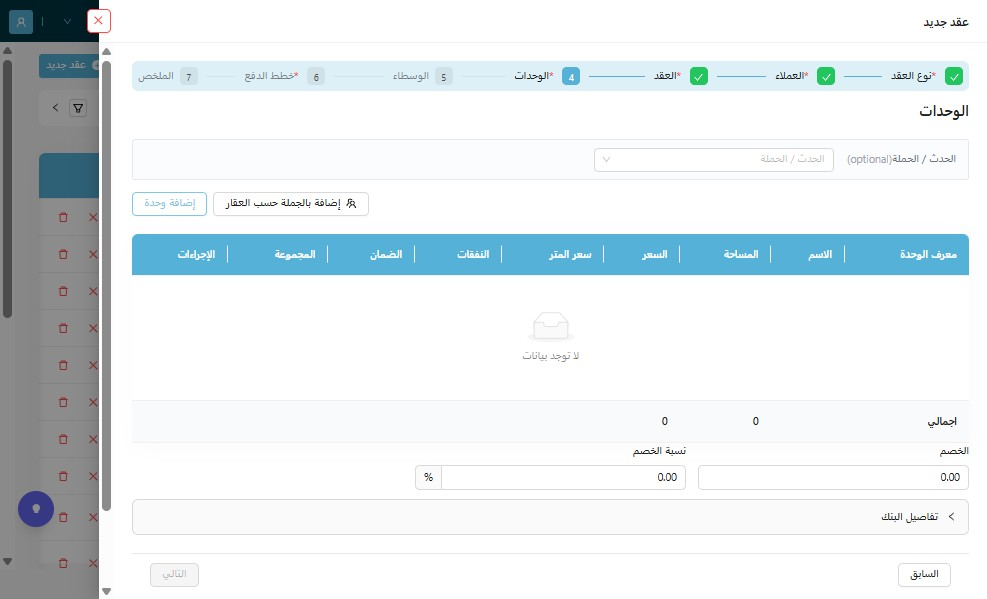
Task: Click the 'الوحدات' section heading
Action: [944, 111]
